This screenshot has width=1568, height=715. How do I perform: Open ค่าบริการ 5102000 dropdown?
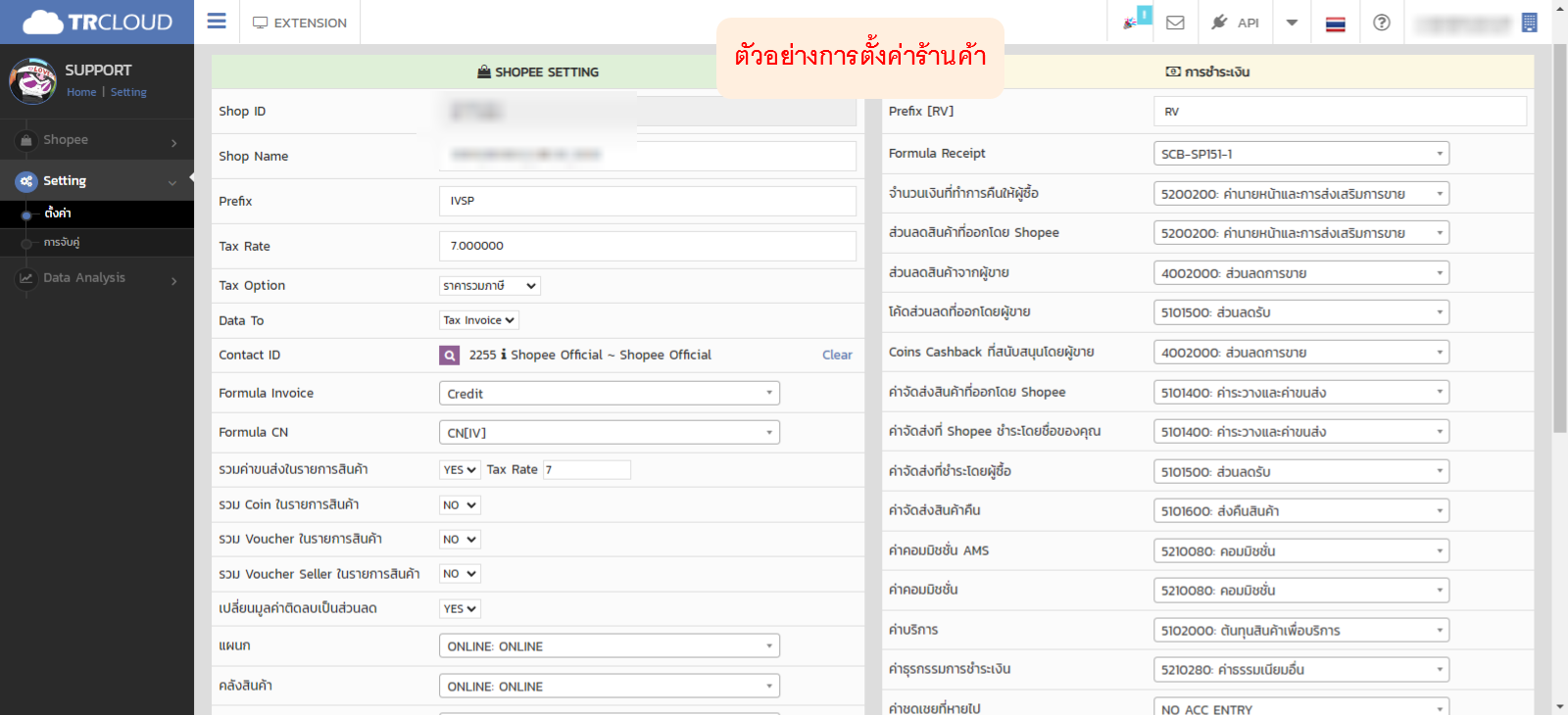point(1300,631)
